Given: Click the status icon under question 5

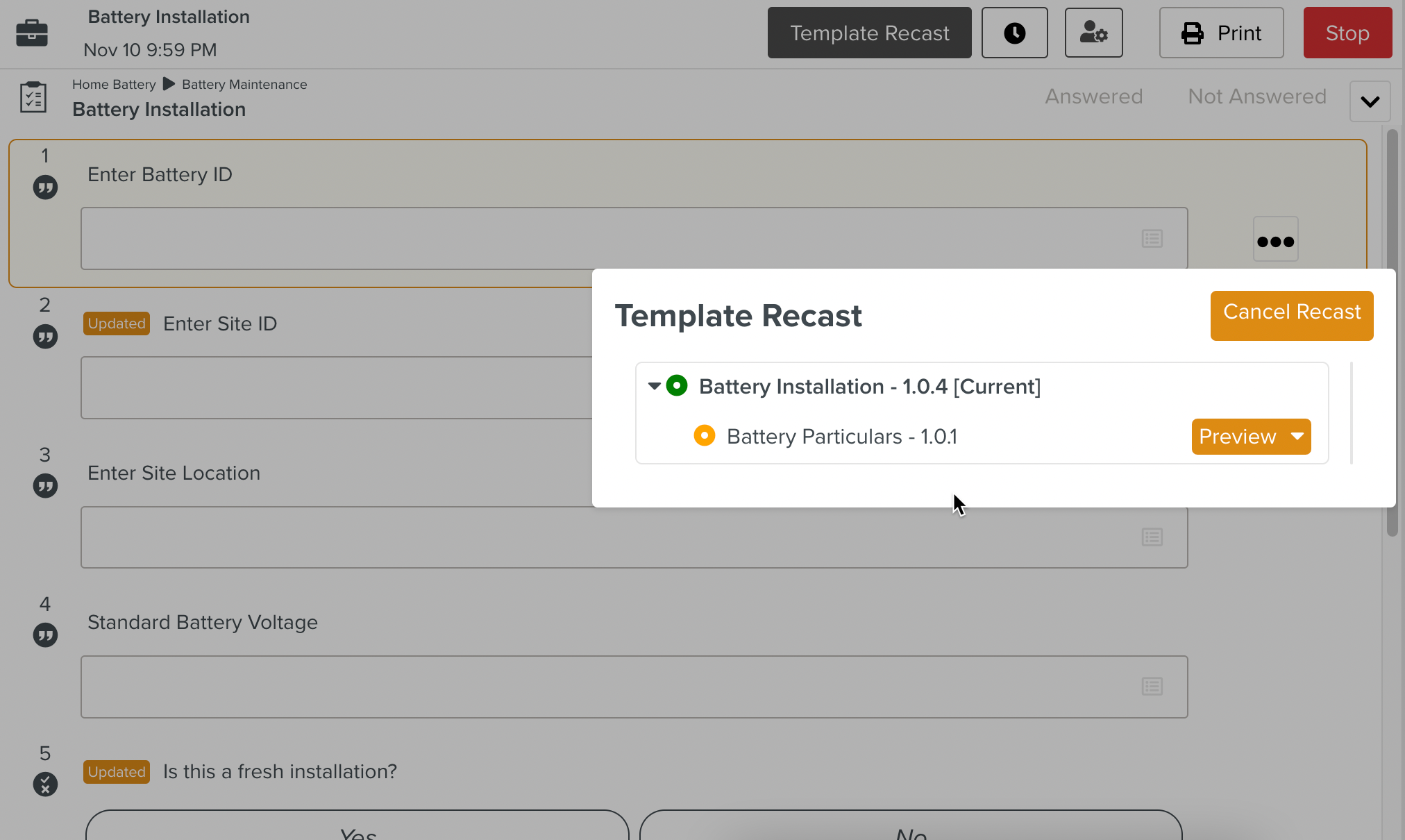Looking at the screenshot, I should click(45, 784).
